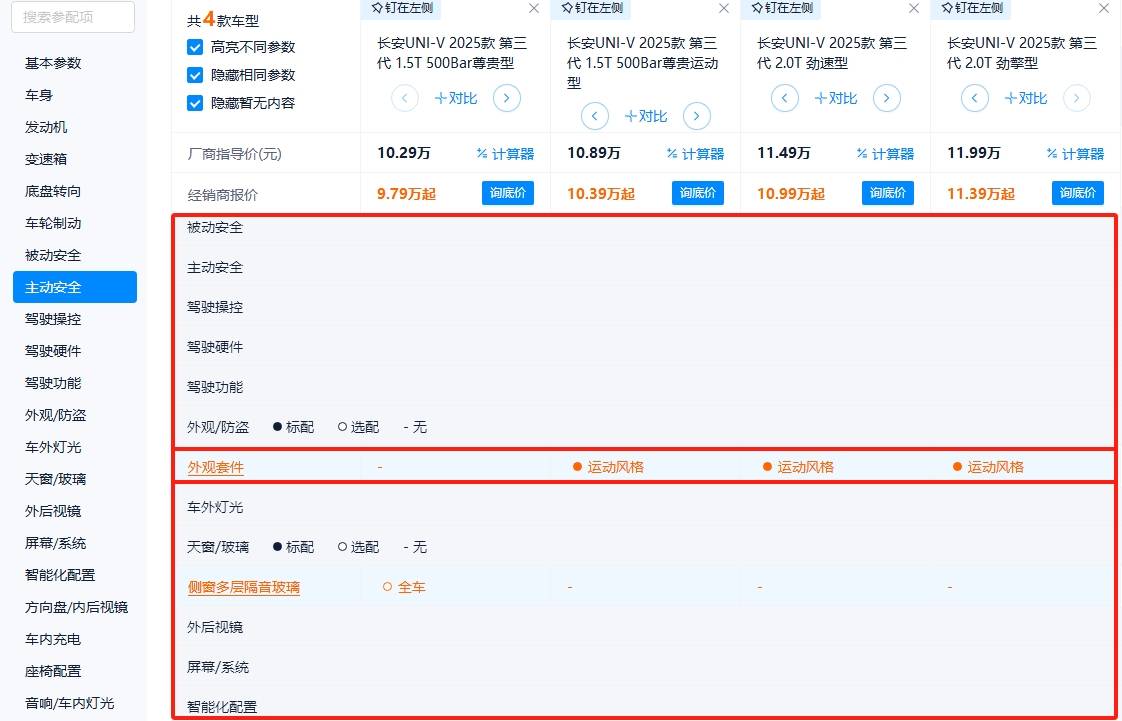1122x721 pixels.
Task: Toggle 隐藏暂无内容 checkbox
Action: click(x=195, y=103)
